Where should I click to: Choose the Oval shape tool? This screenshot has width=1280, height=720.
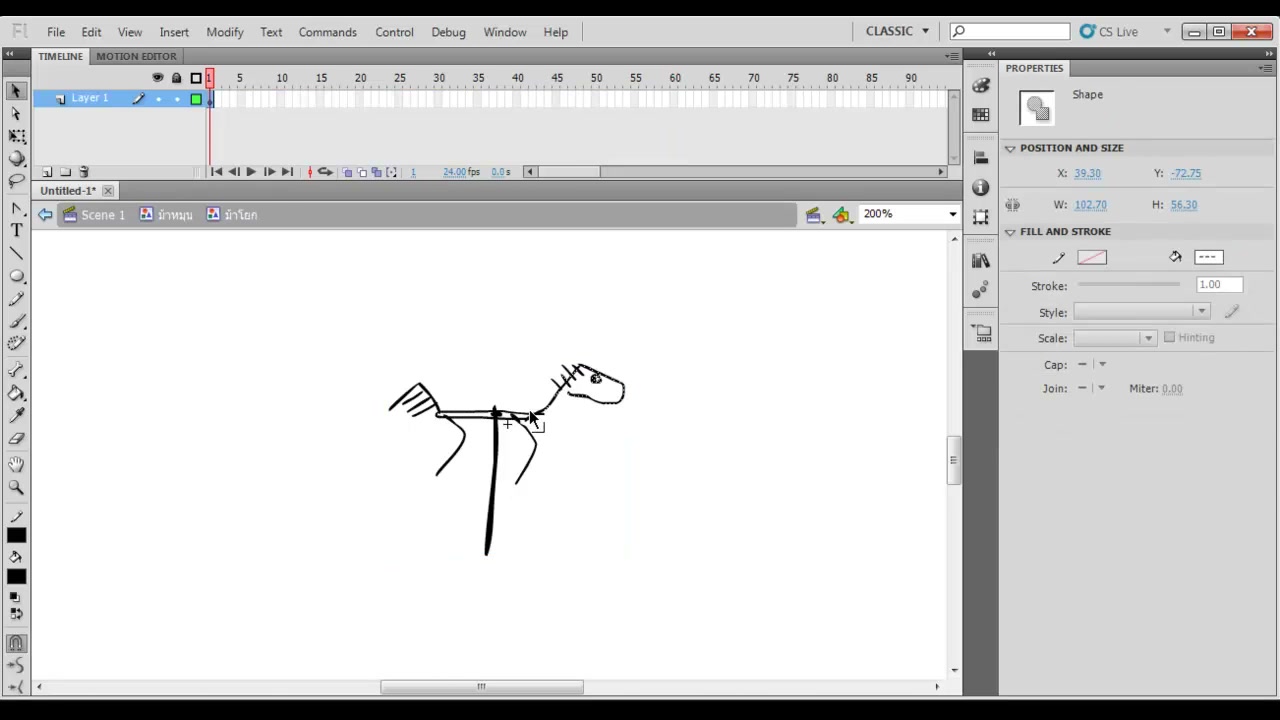coord(16,276)
